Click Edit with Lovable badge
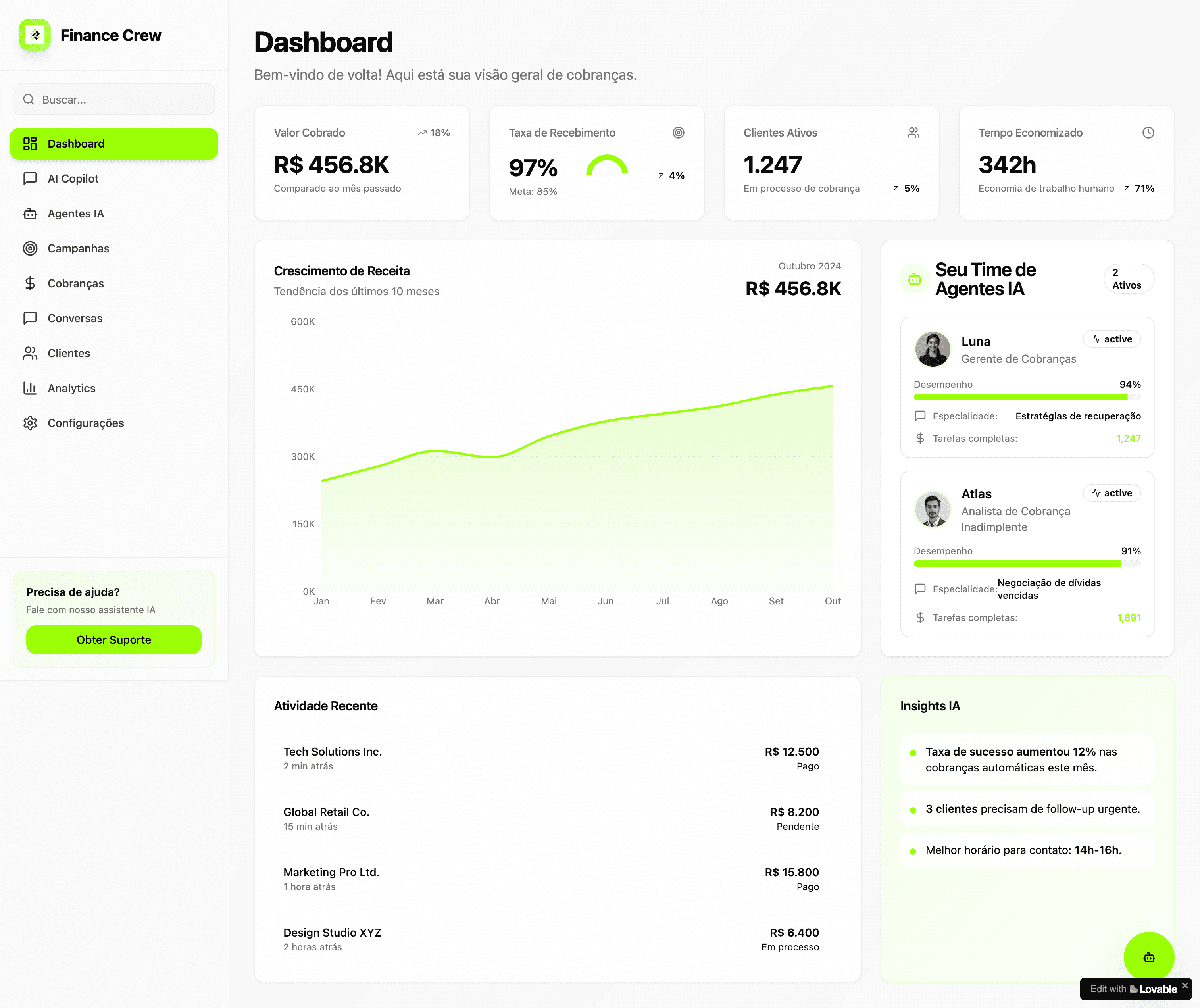The image size is (1200, 1008). tap(1134, 989)
